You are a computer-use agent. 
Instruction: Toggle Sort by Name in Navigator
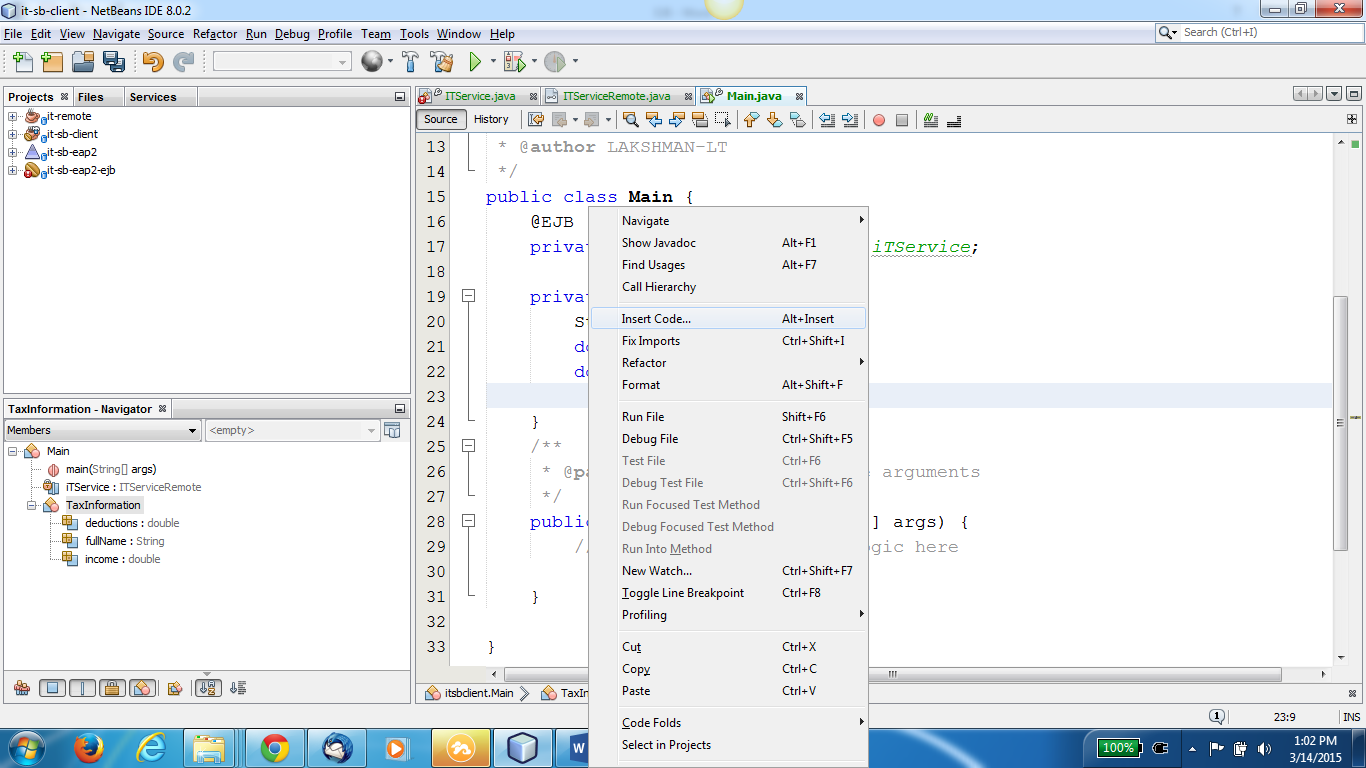[x=208, y=688]
